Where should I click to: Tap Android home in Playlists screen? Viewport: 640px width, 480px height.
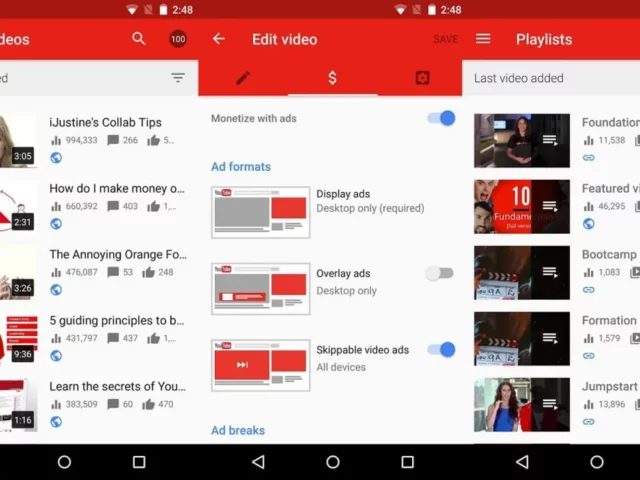point(597,462)
